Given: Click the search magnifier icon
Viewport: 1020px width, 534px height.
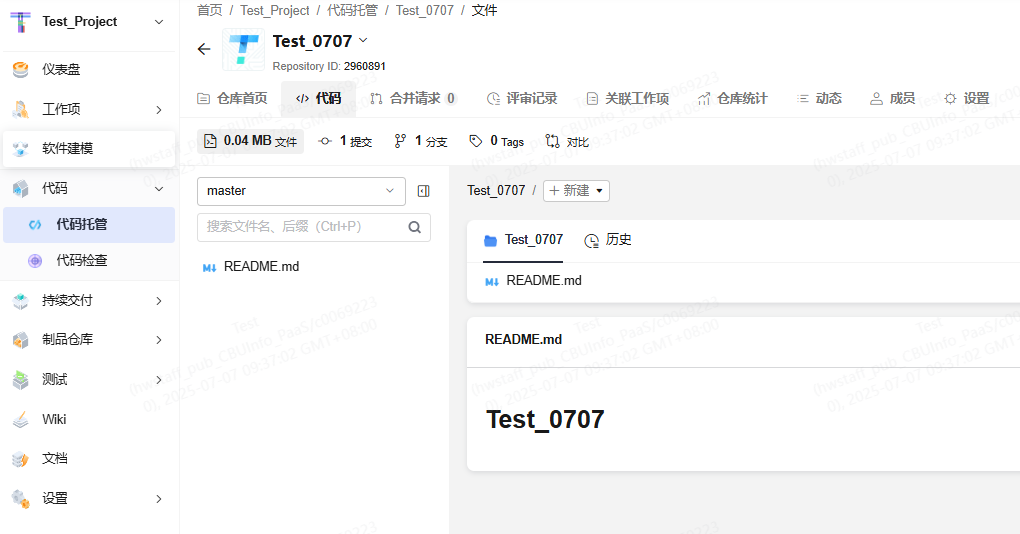Looking at the screenshot, I should point(414,227).
